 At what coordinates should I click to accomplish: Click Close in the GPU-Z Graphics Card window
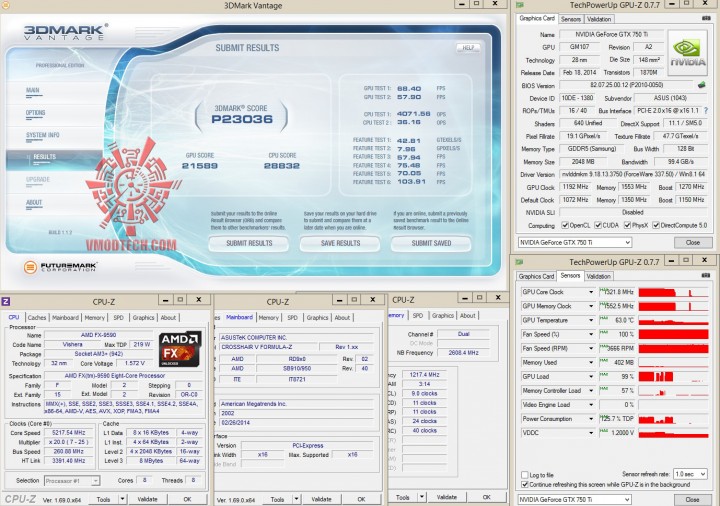point(692,242)
